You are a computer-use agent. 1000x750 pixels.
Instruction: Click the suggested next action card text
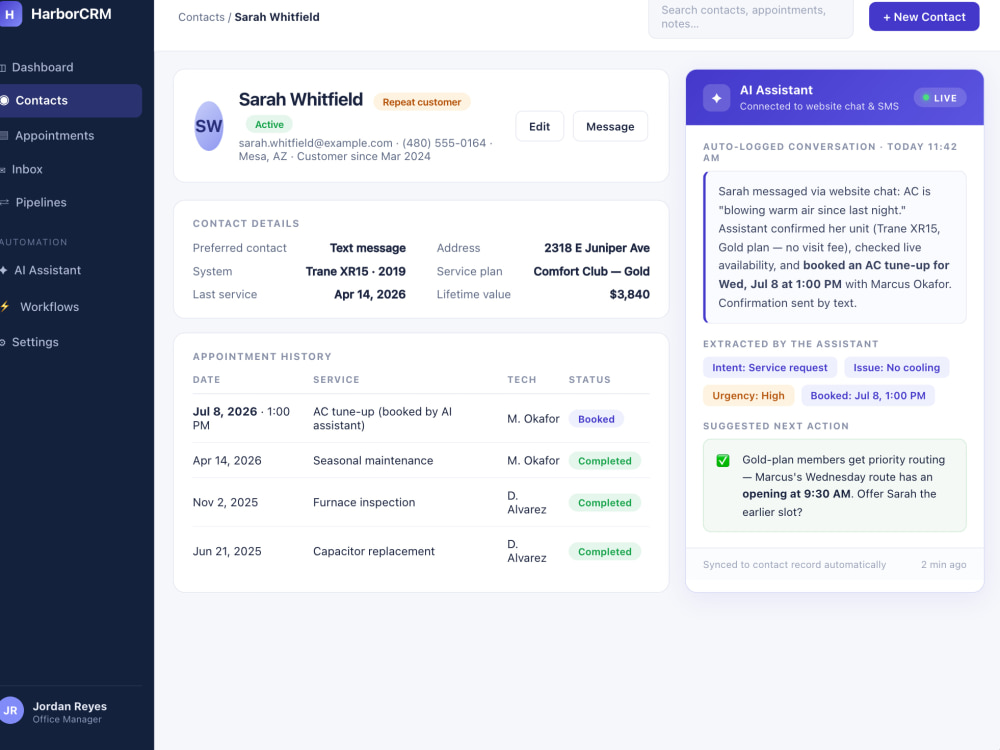[x=844, y=486]
